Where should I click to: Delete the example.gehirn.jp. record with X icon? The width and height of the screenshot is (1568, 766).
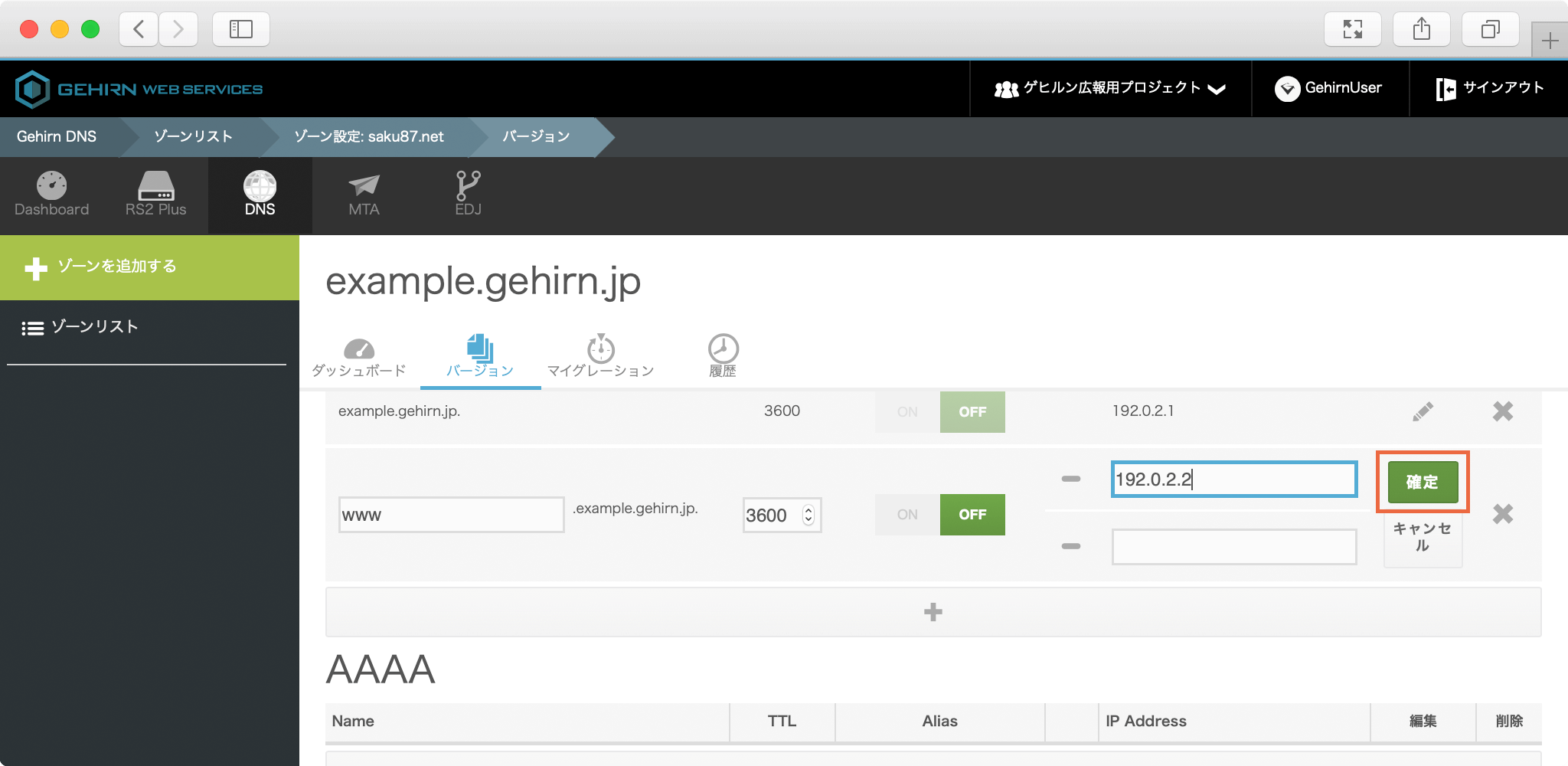click(x=1502, y=411)
